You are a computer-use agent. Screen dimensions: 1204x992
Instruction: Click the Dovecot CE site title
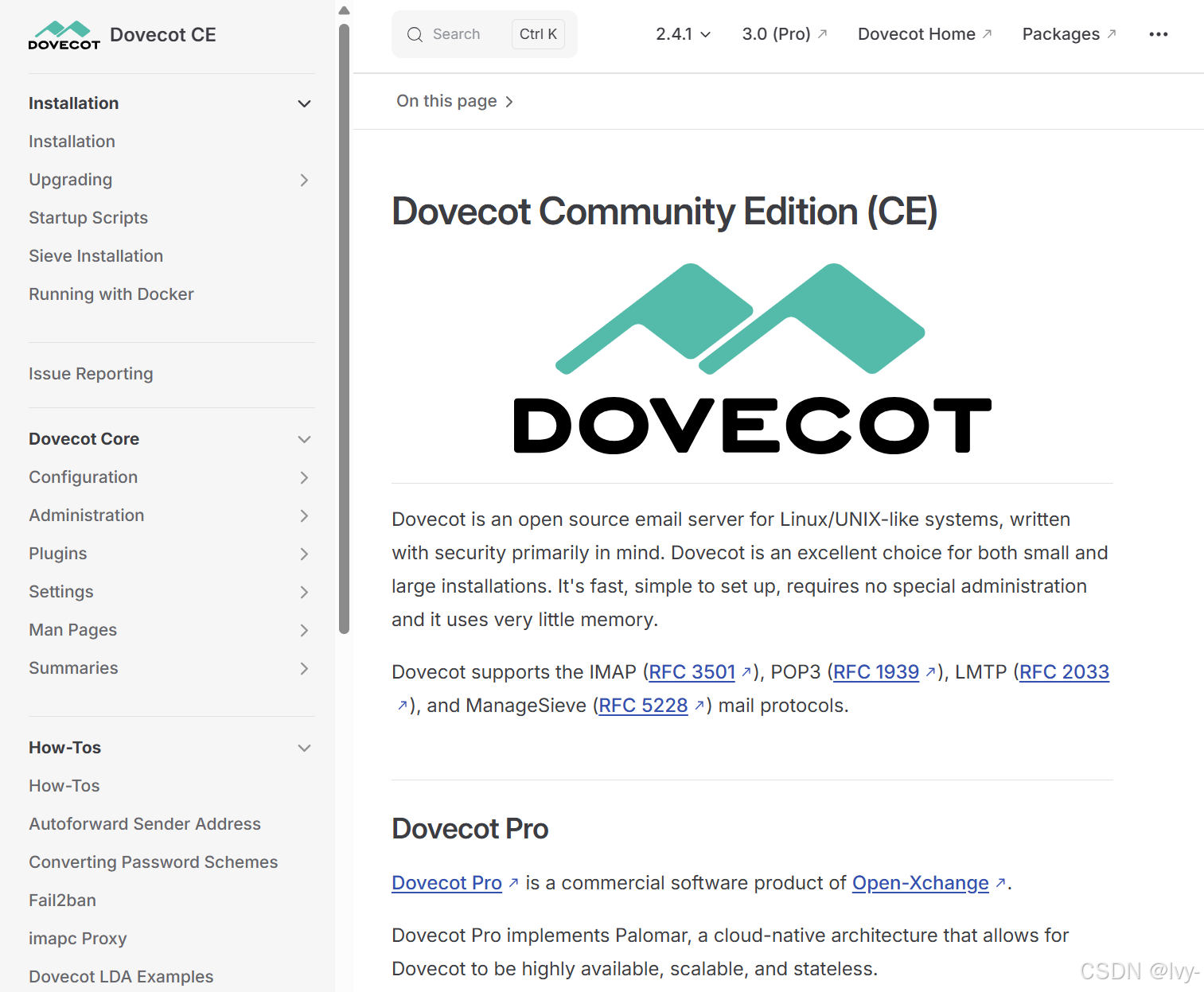point(163,35)
